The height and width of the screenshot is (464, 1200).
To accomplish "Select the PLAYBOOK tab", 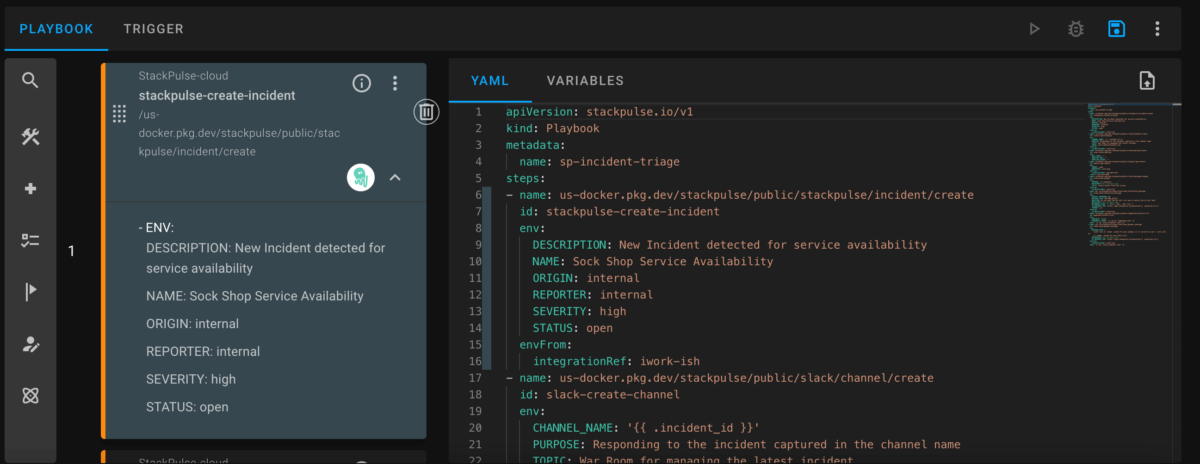I will coord(56,29).
